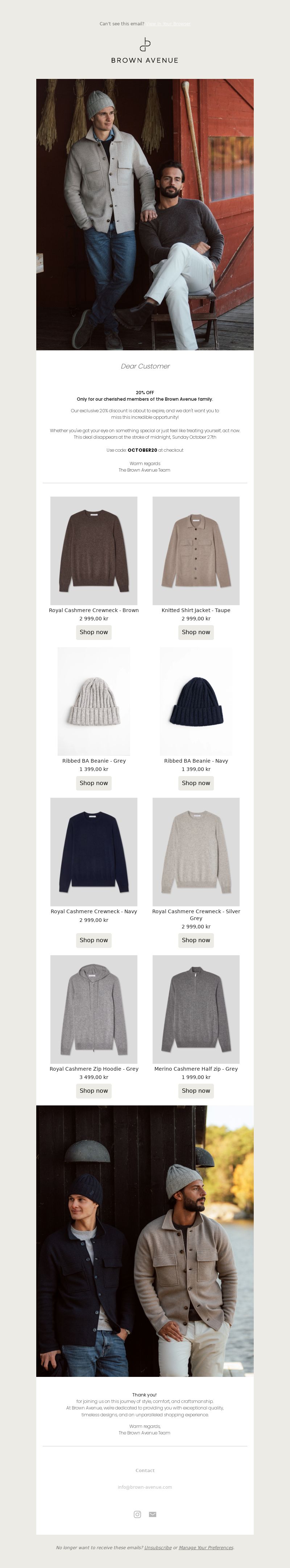This screenshot has height=1568, width=290.
Task: Click the hero image of two men
Action: (145, 214)
